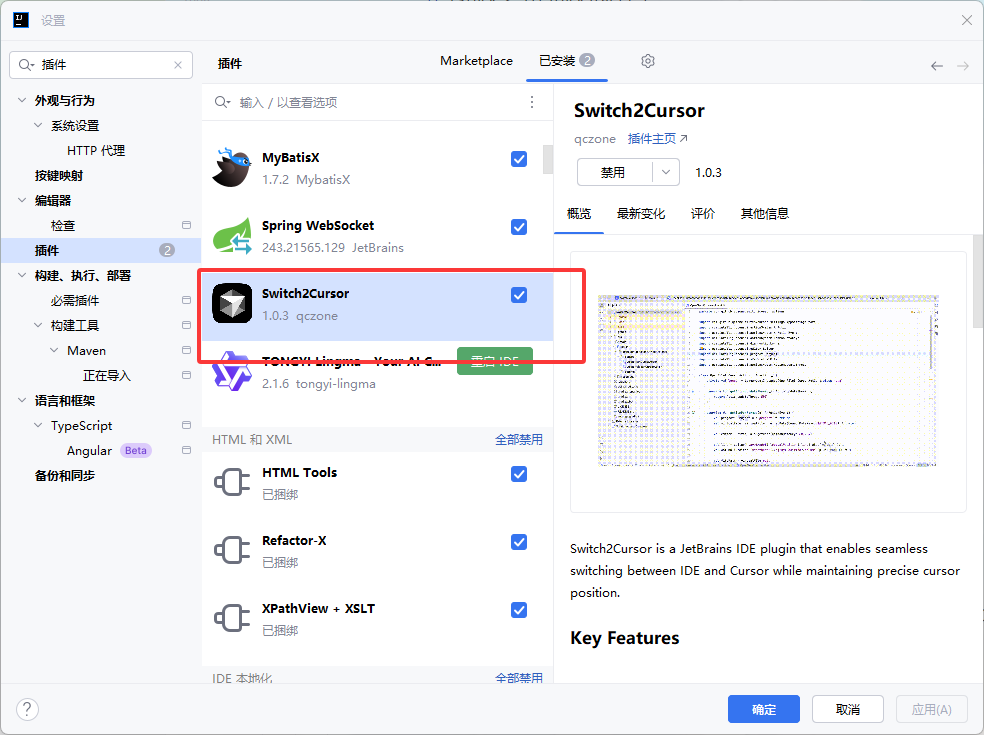Image resolution: width=984 pixels, height=735 pixels.
Task: Click the XPathView + XSLT plug icon
Action: click(x=232, y=618)
